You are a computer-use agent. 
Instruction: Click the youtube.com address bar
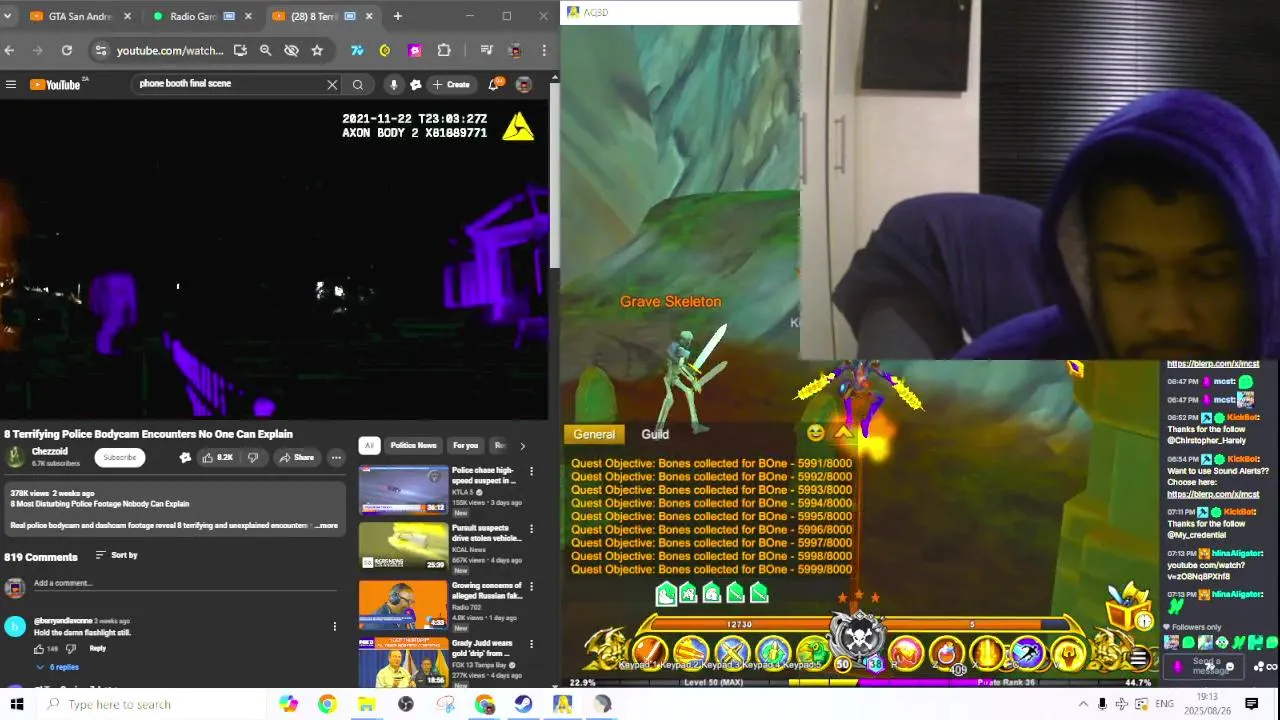pos(170,50)
